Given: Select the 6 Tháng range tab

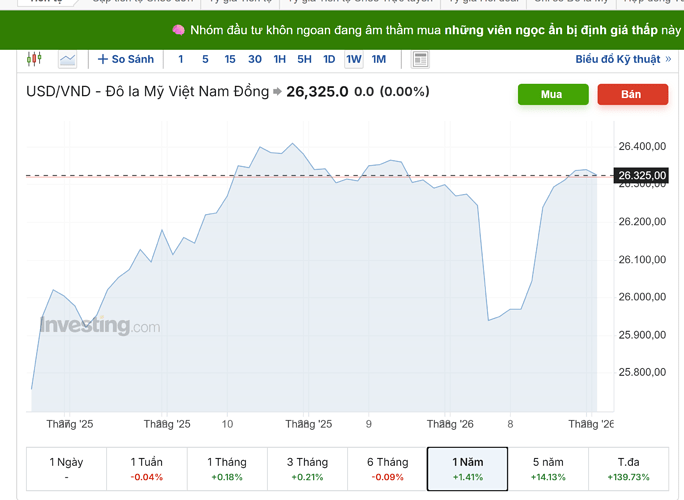Looking at the screenshot, I should point(388,469).
